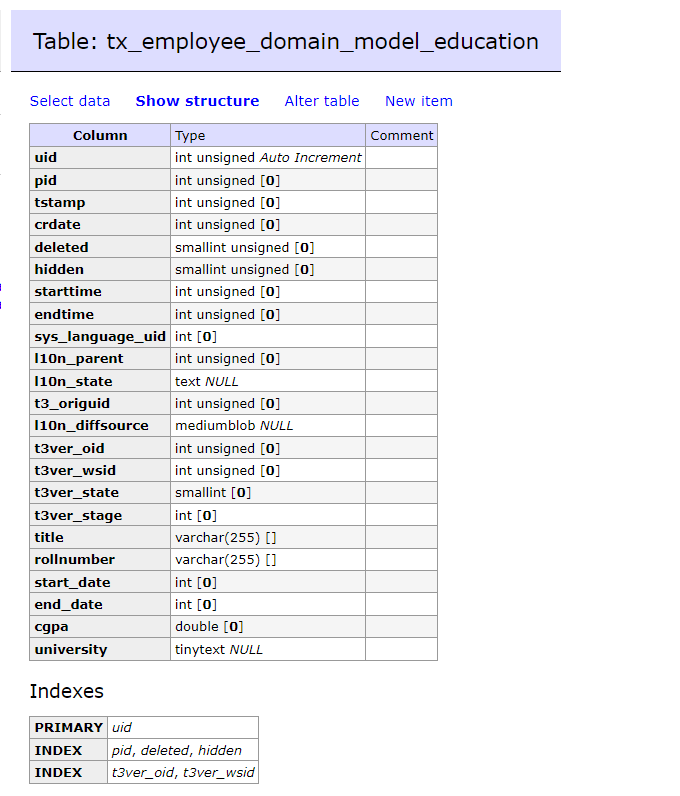Select the rollnumber column name cell
Screen dimensions: 680x796
coord(75,559)
